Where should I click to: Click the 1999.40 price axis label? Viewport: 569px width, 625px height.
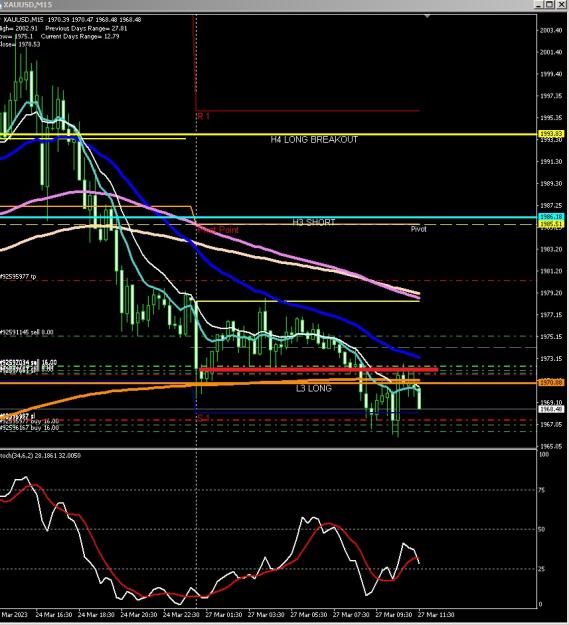coord(550,74)
